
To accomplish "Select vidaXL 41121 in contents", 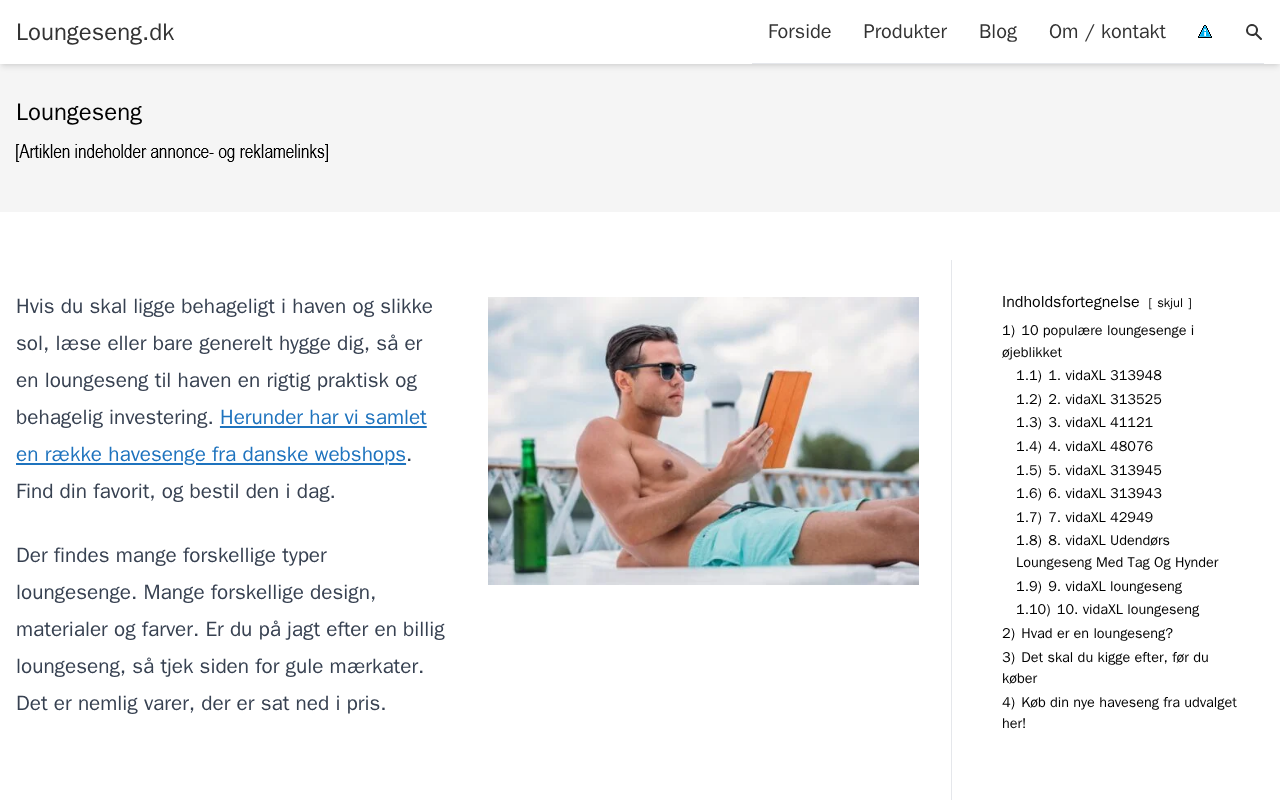I will coord(1100,423).
